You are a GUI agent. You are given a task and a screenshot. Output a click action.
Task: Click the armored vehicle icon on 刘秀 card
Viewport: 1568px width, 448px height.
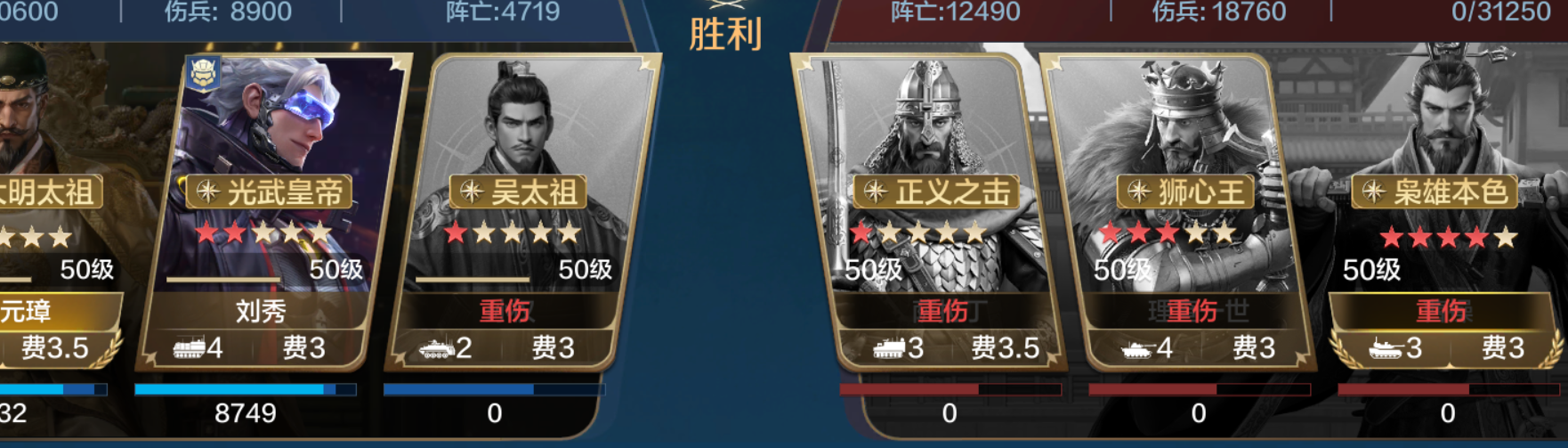[189, 348]
